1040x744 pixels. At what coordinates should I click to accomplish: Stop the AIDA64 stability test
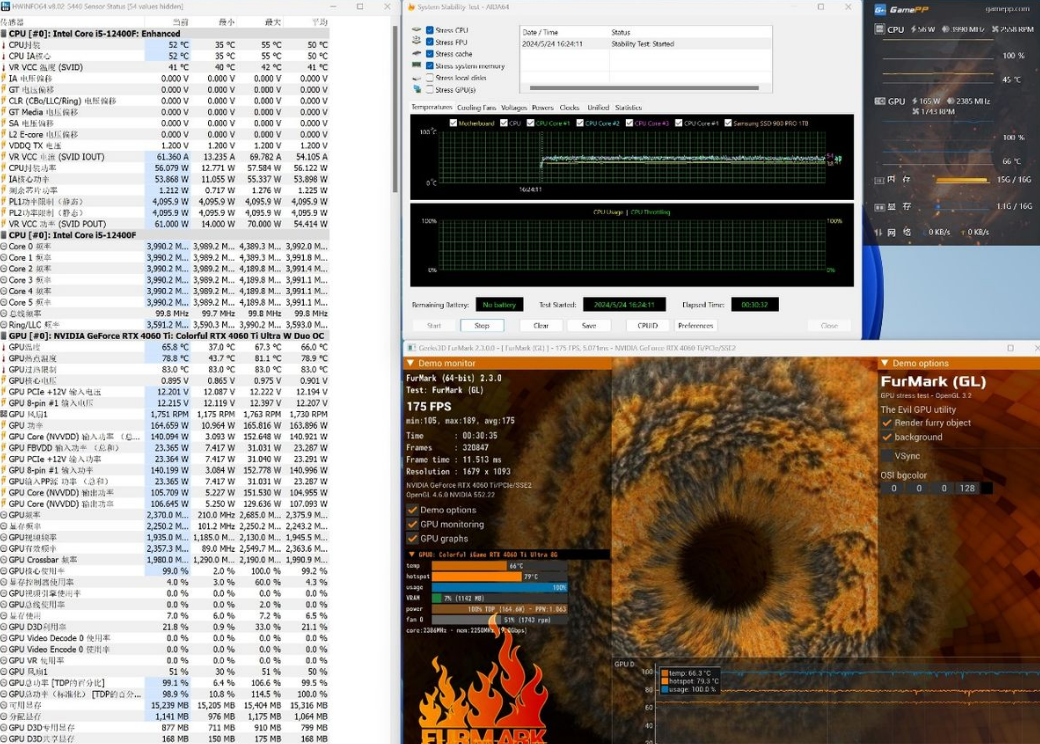point(482,326)
